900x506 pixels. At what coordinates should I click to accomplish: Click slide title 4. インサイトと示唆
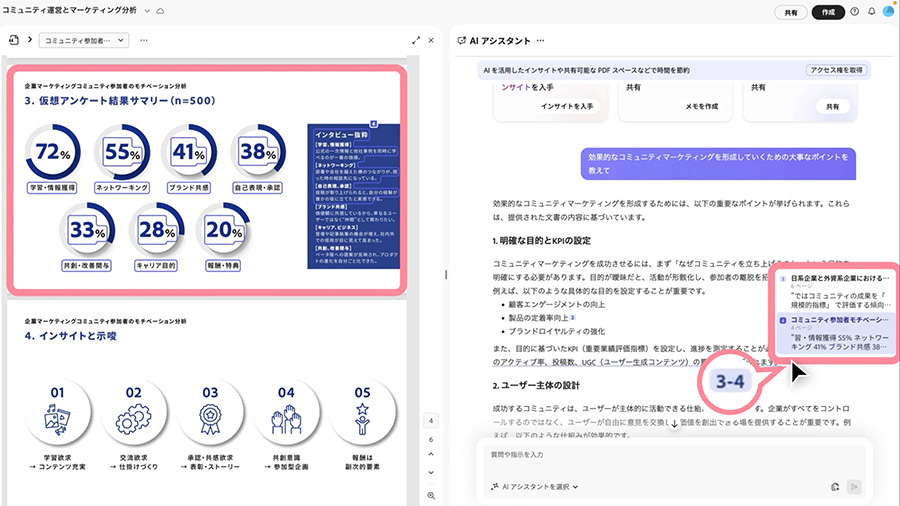(71, 336)
